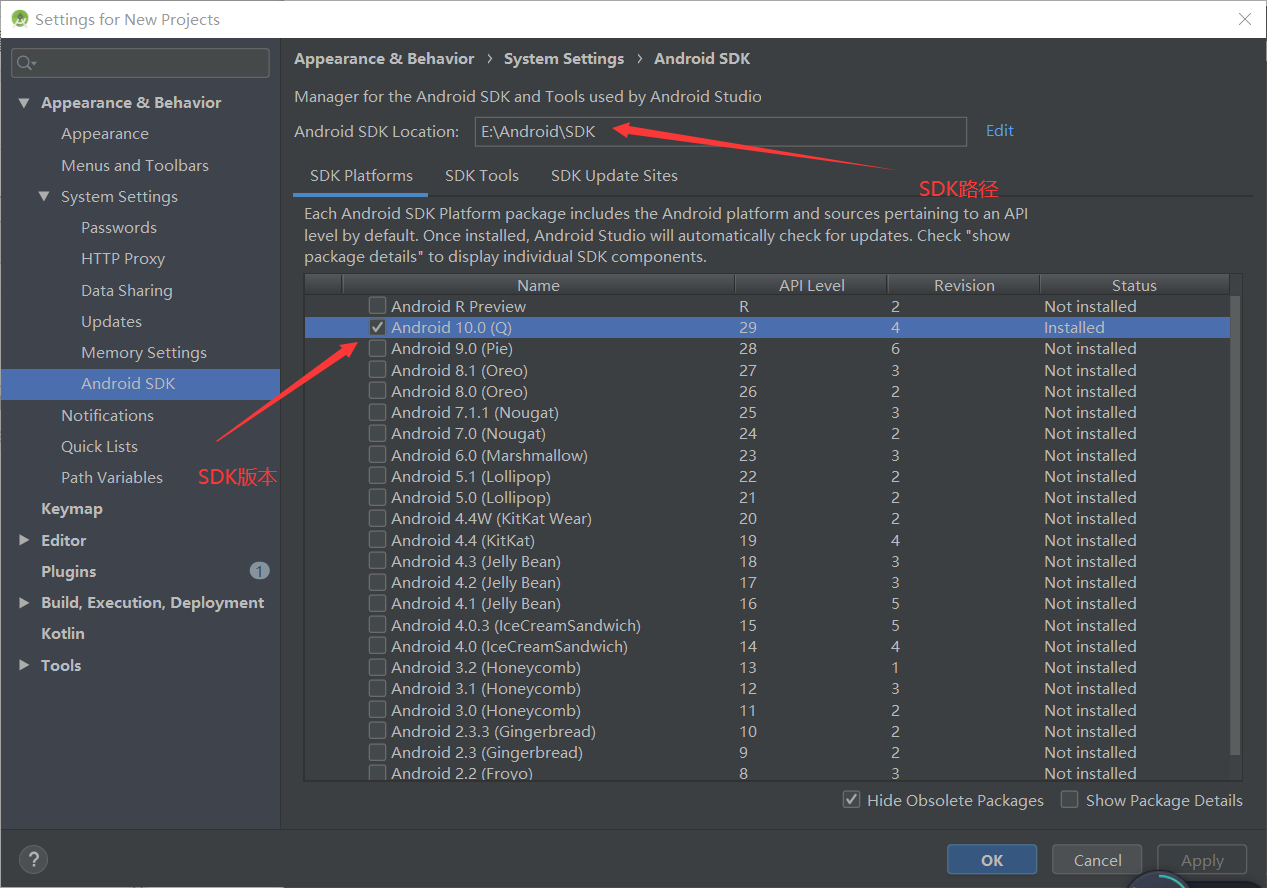This screenshot has height=888, width=1267.
Task: Expand the Editor settings node
Action: click(24, 540)
